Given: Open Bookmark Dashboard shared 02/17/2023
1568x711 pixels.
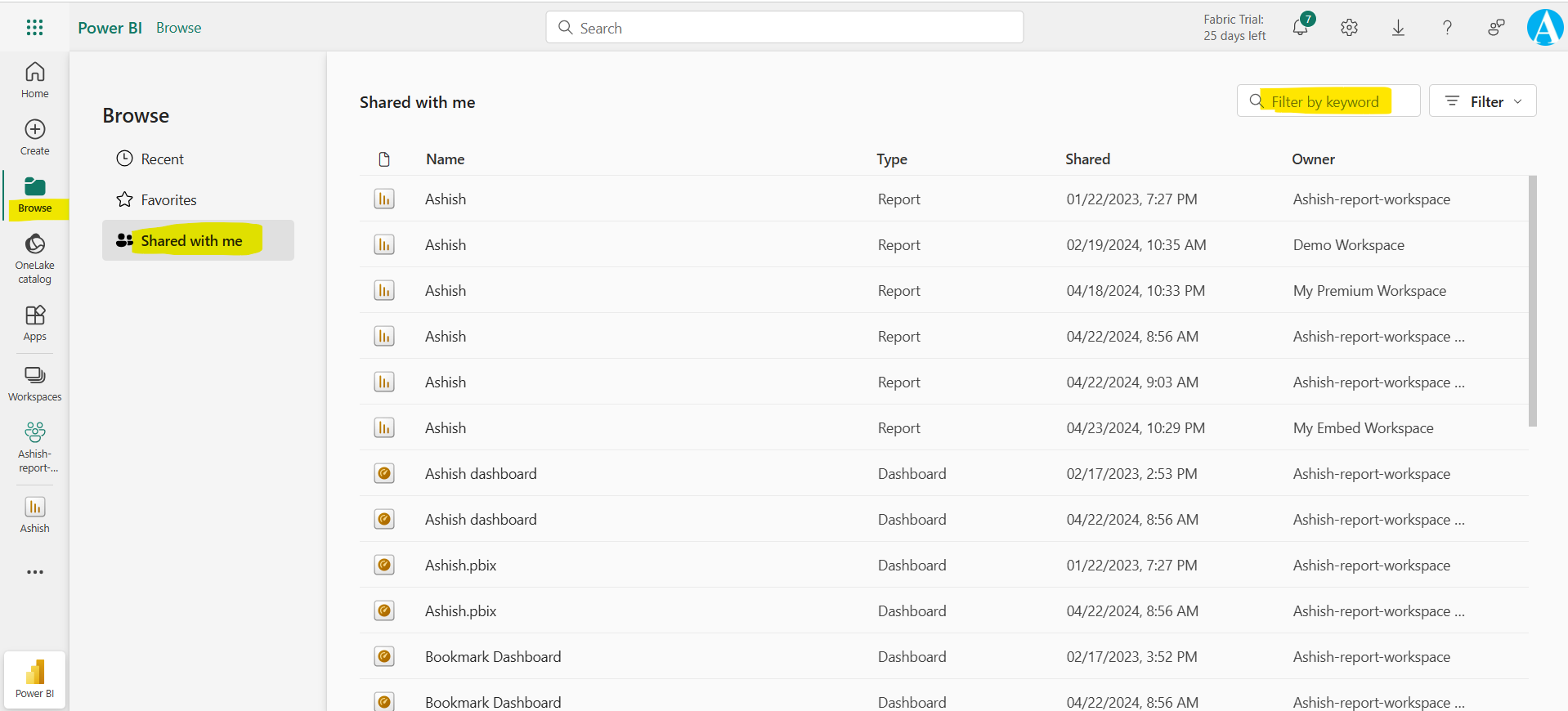Looking at the screenshot, I should coord(493,656).
